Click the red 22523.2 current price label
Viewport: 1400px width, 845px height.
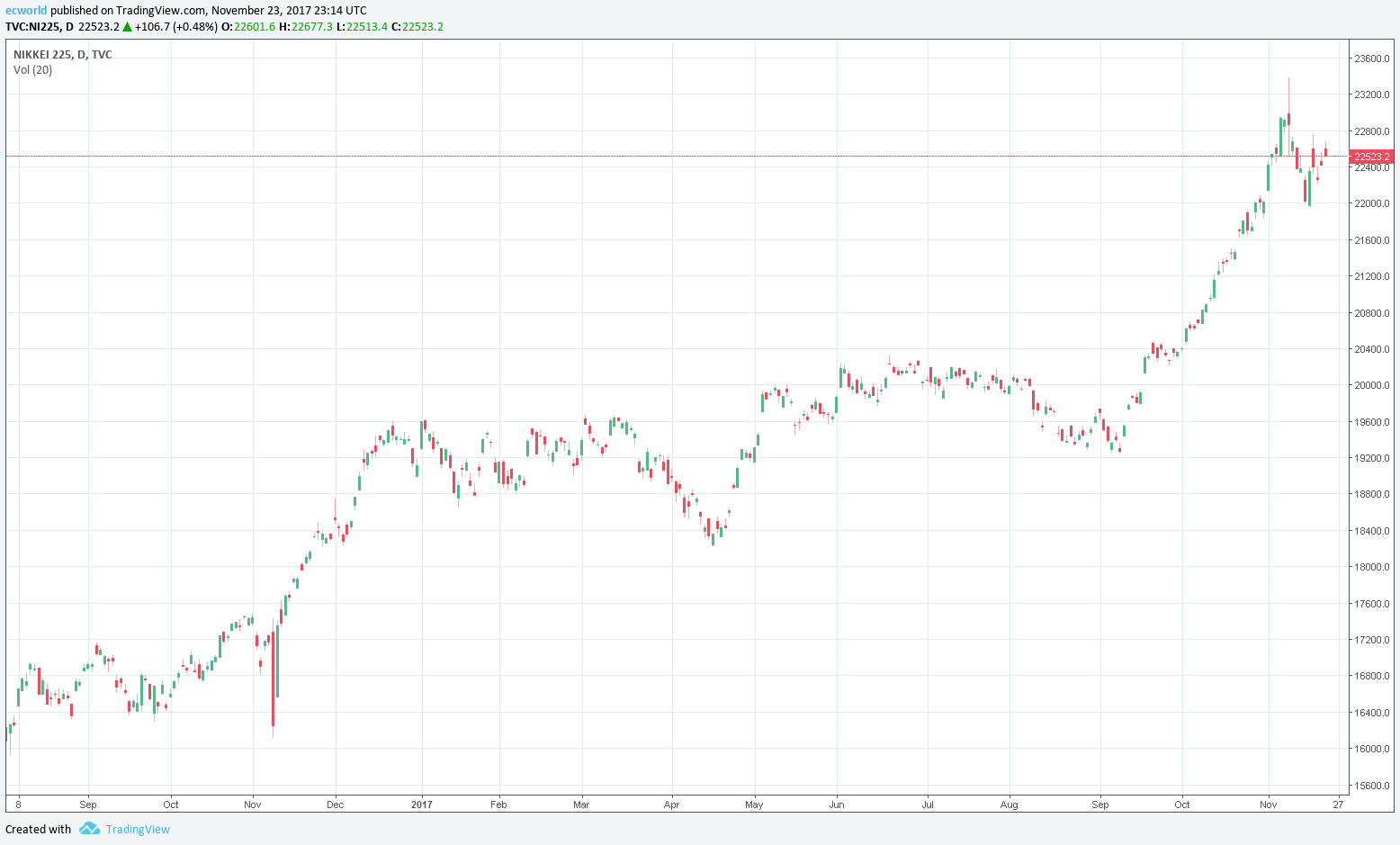1372,157
